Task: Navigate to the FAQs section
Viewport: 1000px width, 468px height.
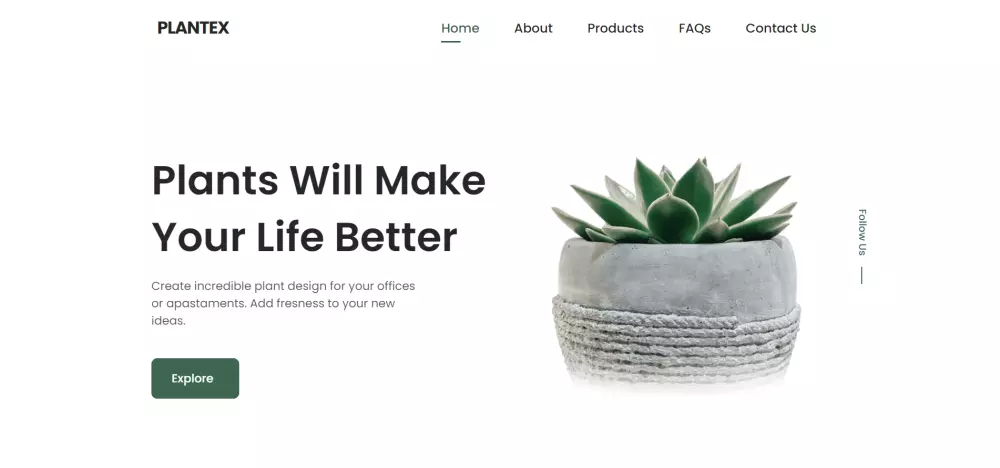Action: (695, 28)
